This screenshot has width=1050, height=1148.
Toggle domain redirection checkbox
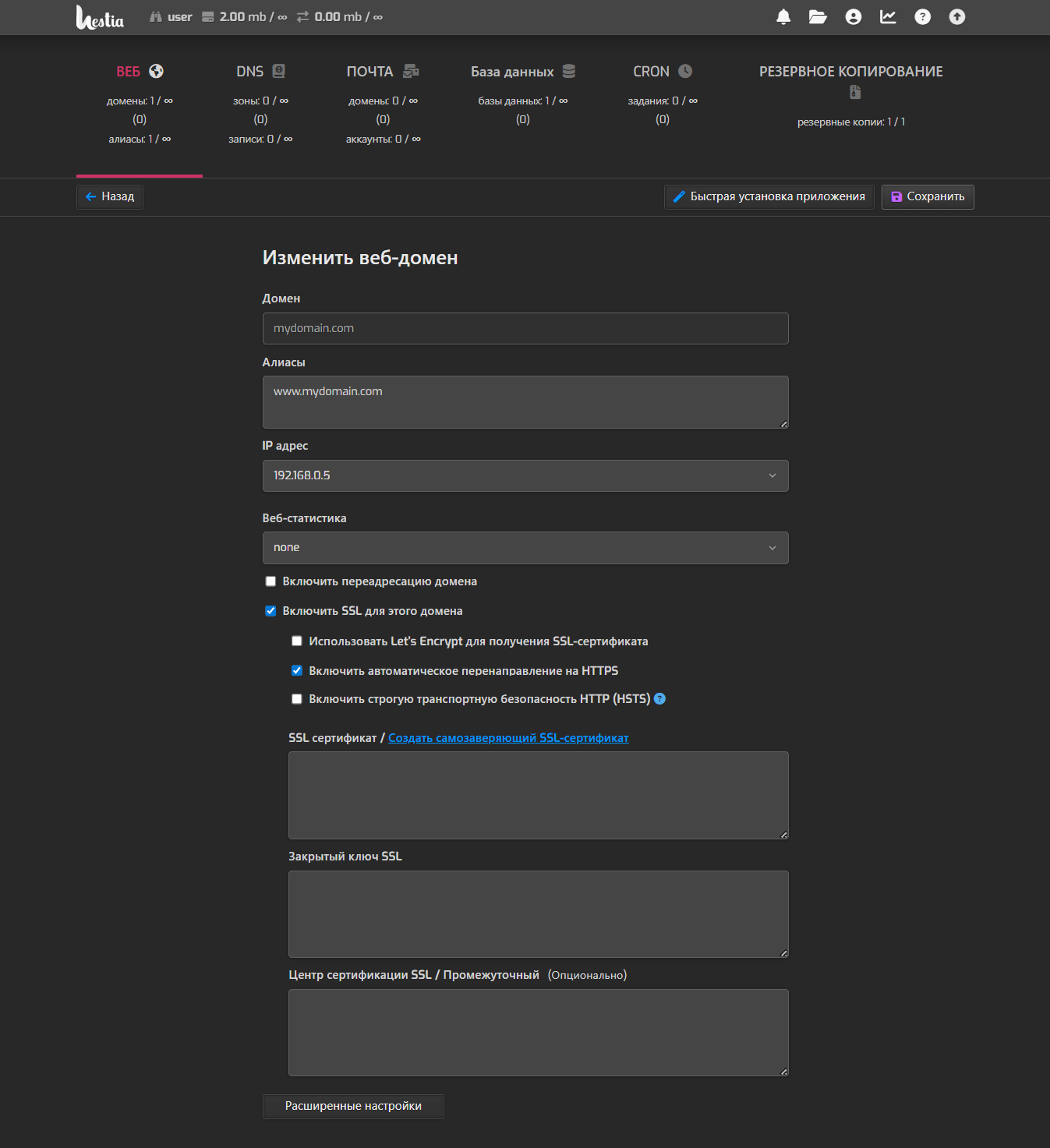click(x=270, y=581)
